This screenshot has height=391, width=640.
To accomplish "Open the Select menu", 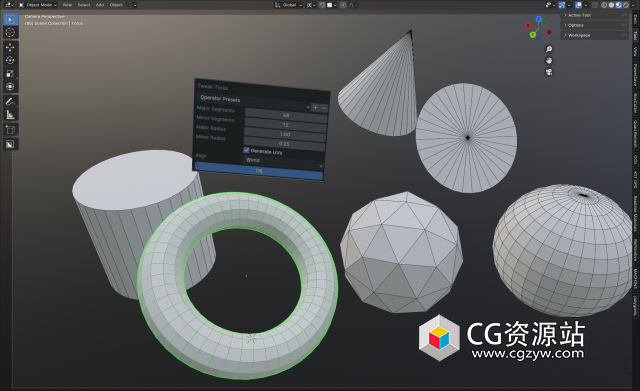I will (84, 5).
